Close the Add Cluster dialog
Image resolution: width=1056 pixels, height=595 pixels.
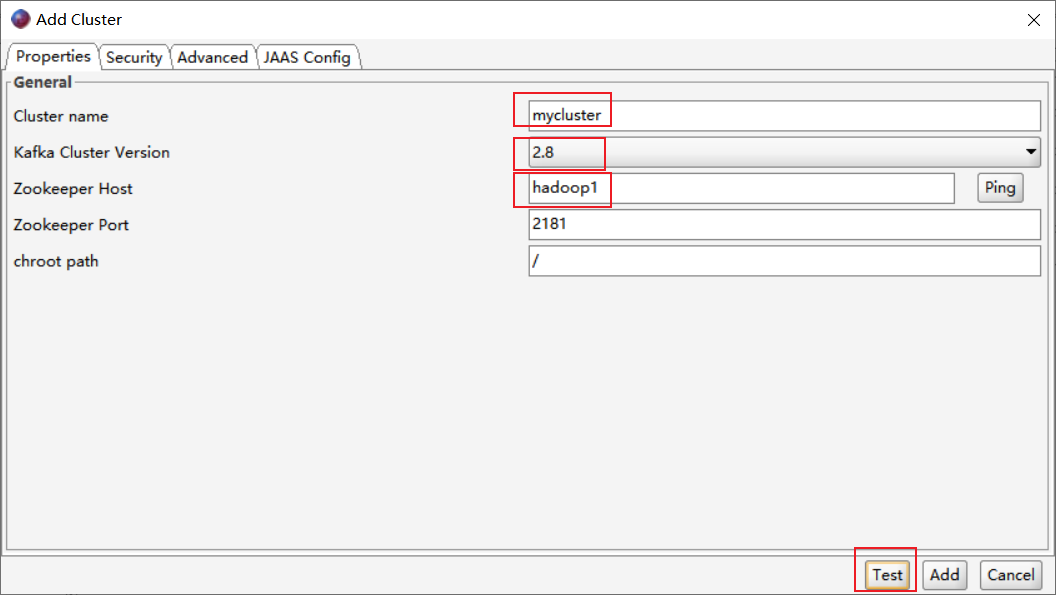tap(1032, 19)
